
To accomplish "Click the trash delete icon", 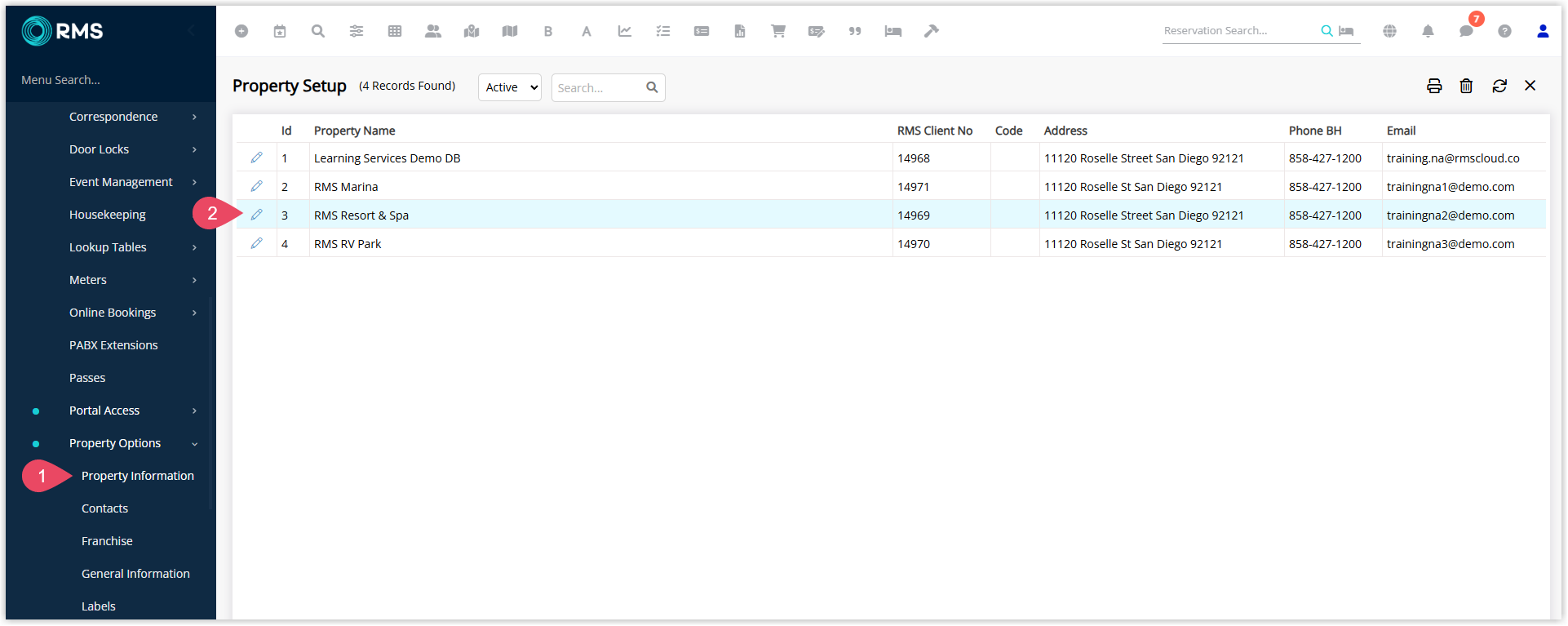I will click(x=1466, y=87).
